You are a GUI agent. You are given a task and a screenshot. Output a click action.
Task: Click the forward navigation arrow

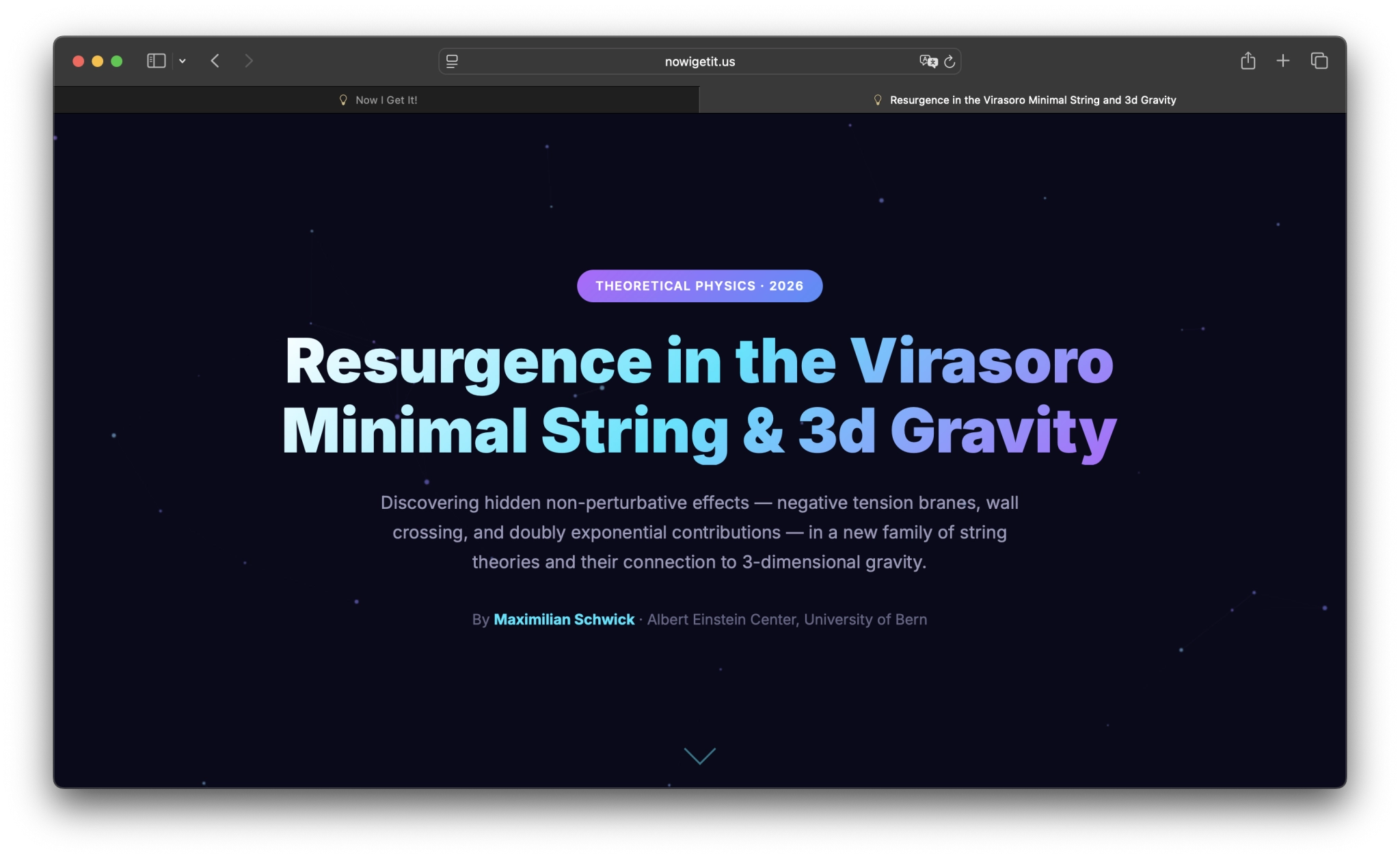(249, 61)
